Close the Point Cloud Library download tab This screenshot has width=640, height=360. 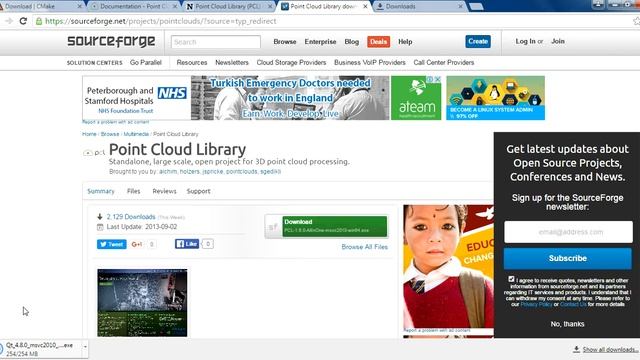click(x=365, y=7)
